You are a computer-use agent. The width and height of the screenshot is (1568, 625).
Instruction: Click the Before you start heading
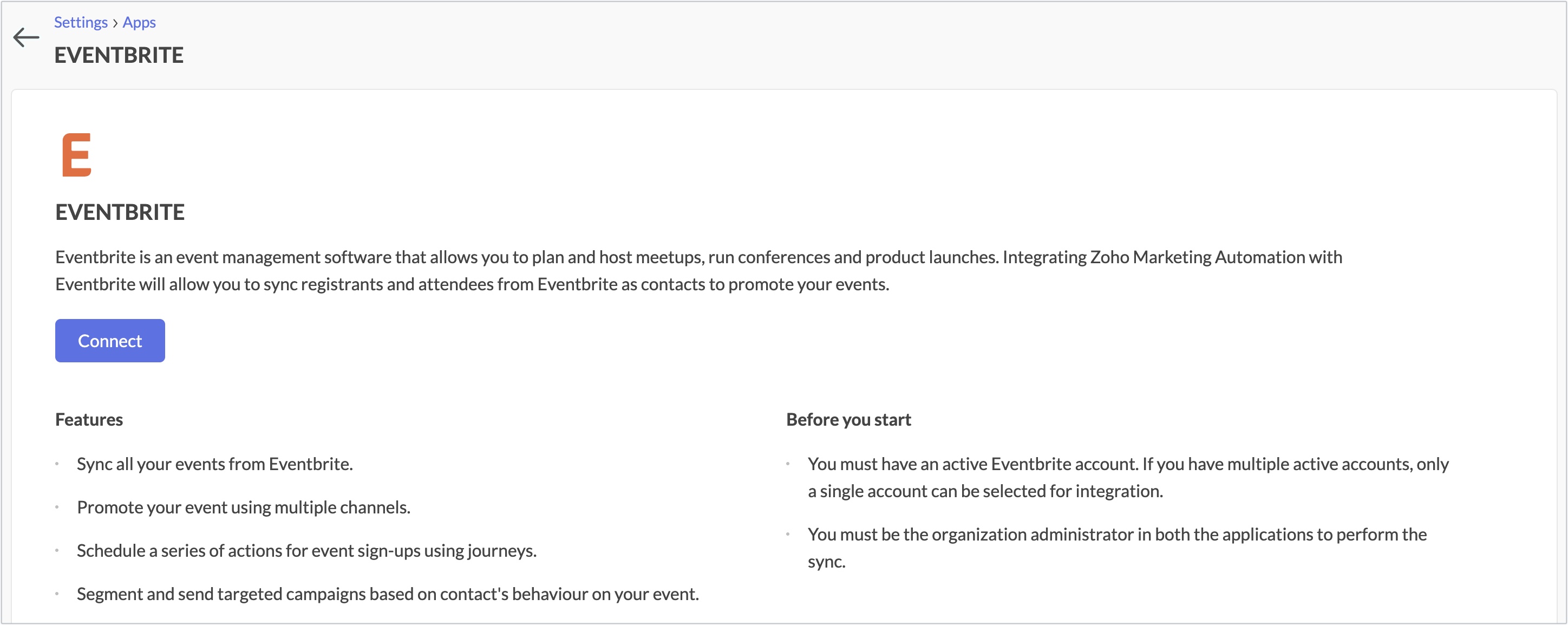848,420
